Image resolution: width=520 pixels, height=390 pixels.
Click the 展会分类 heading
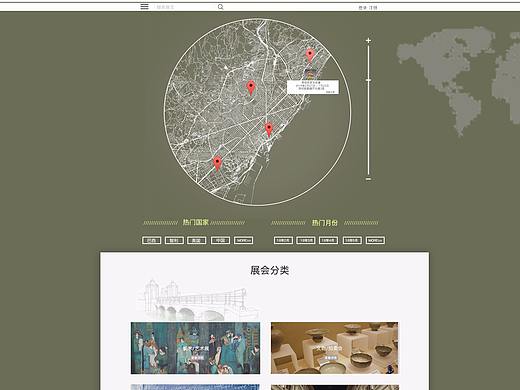(x=269, y=270)
